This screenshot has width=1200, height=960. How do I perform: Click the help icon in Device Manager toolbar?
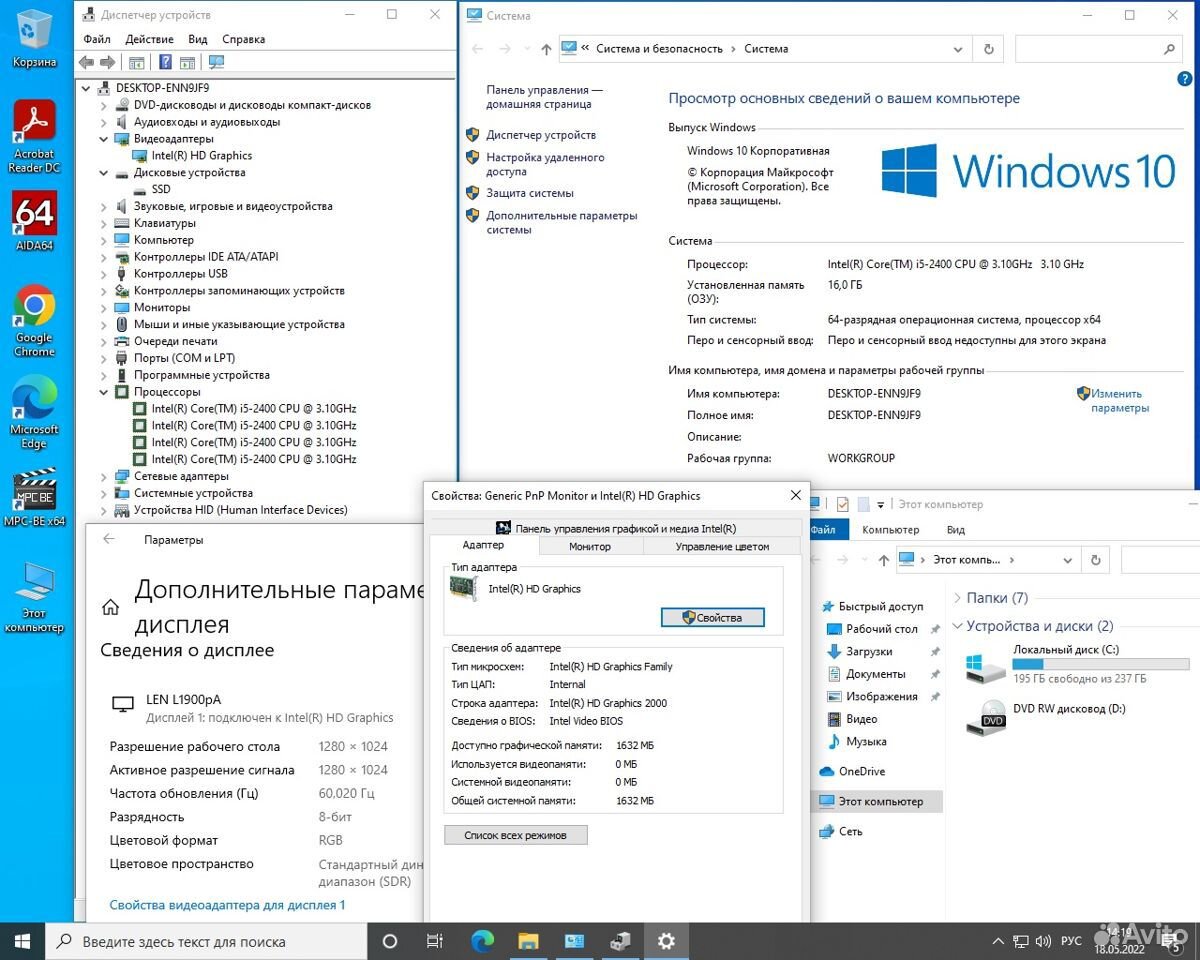[x=166, y=62]
